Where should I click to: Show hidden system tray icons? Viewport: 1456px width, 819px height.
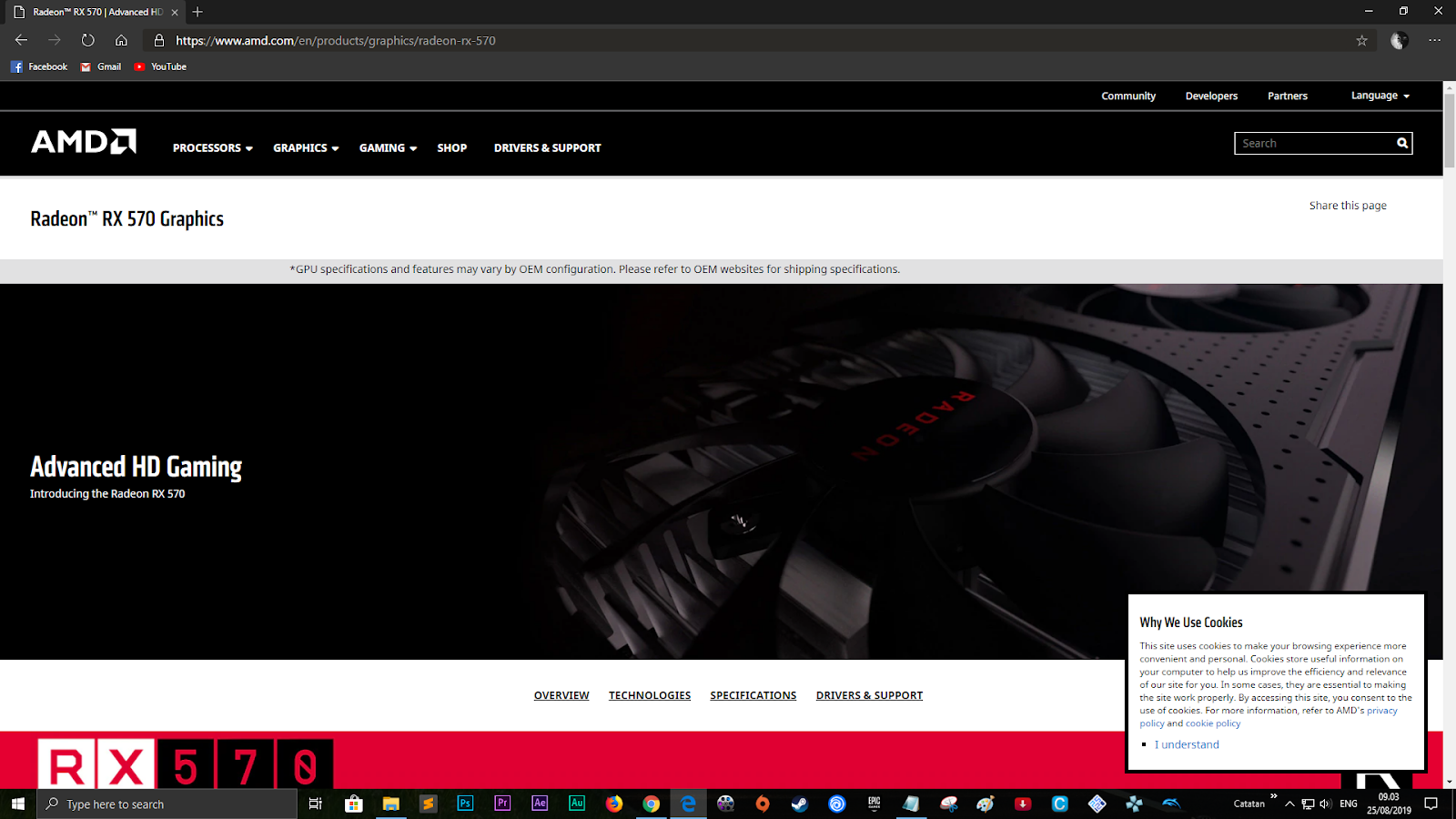click(1289, 804)
